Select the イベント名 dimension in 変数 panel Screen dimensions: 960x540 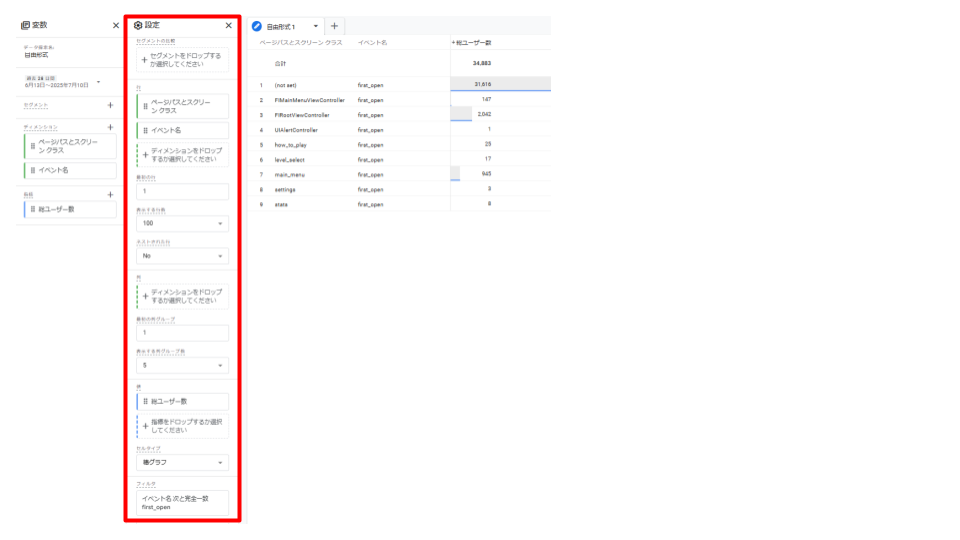(70, 170)
